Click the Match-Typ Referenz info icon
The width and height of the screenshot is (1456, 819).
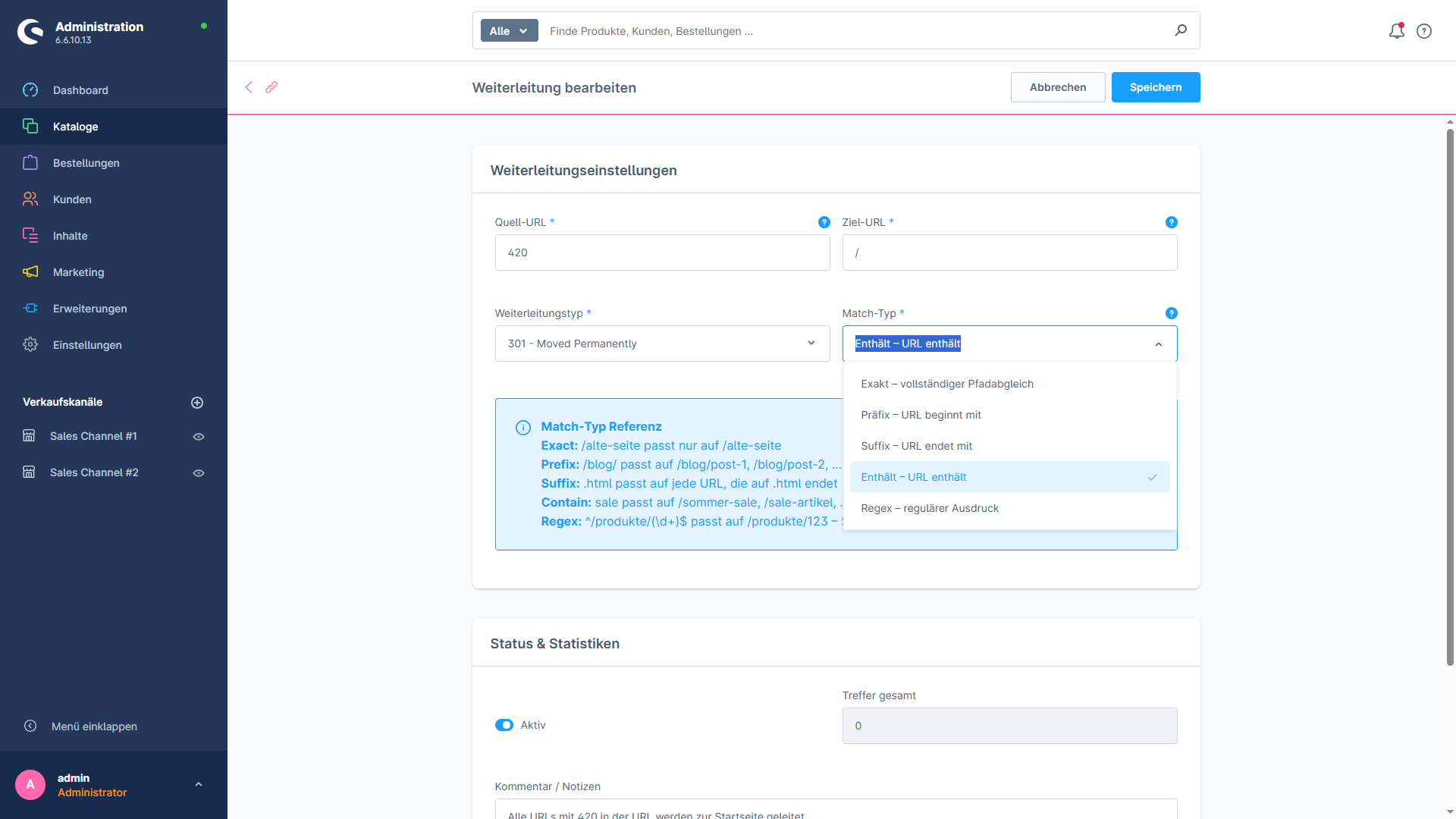[x=523, y=428]
